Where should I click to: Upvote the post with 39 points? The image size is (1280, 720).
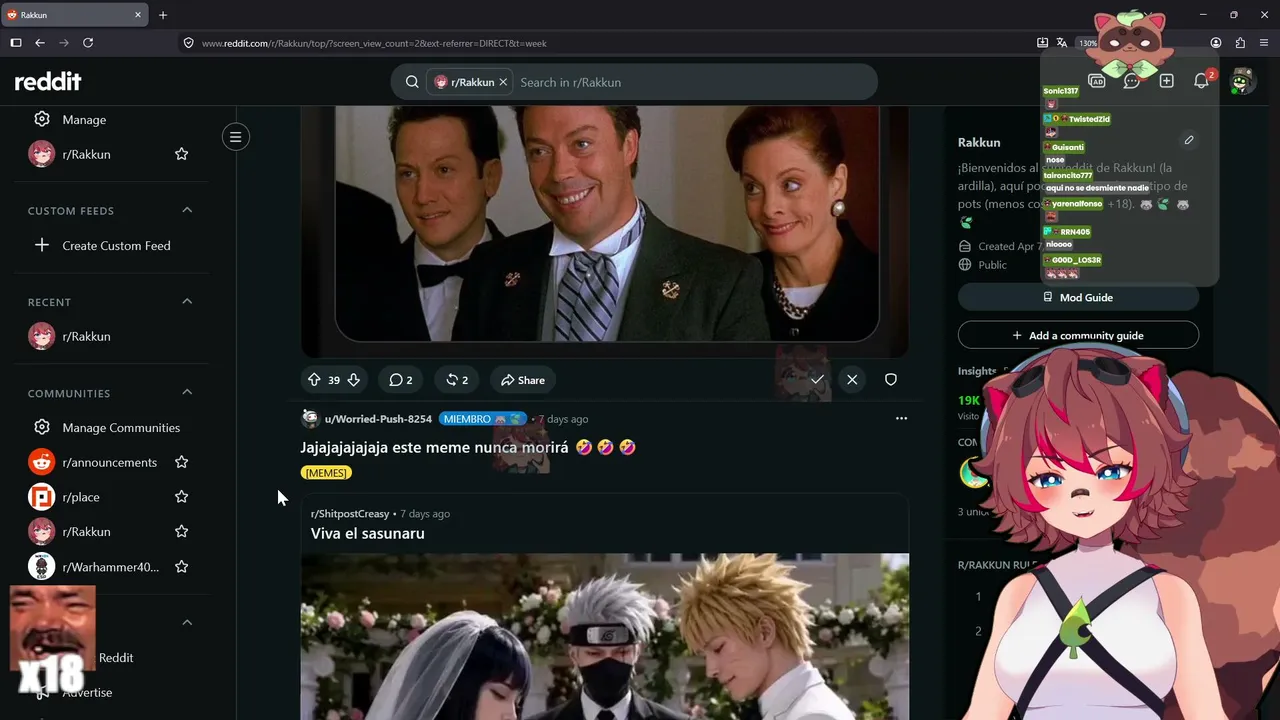pyautogui.click(x=314, y=380)
